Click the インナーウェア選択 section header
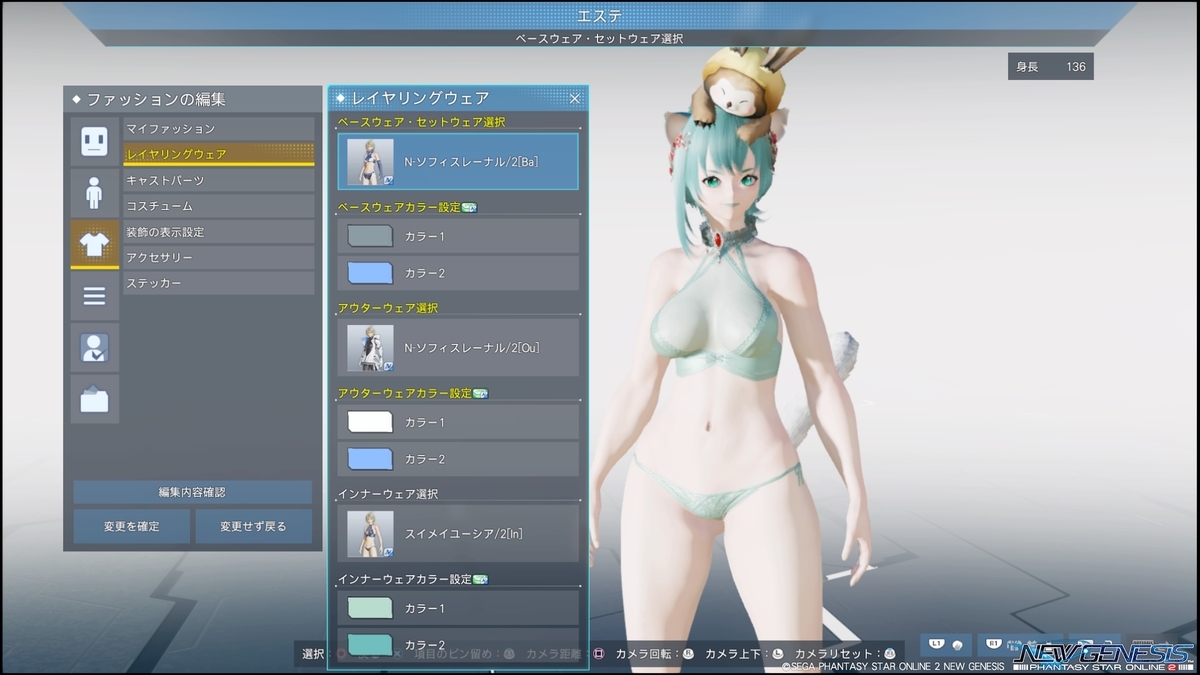Viewport: 1200px width, 675px height. [x=388, y=494]
